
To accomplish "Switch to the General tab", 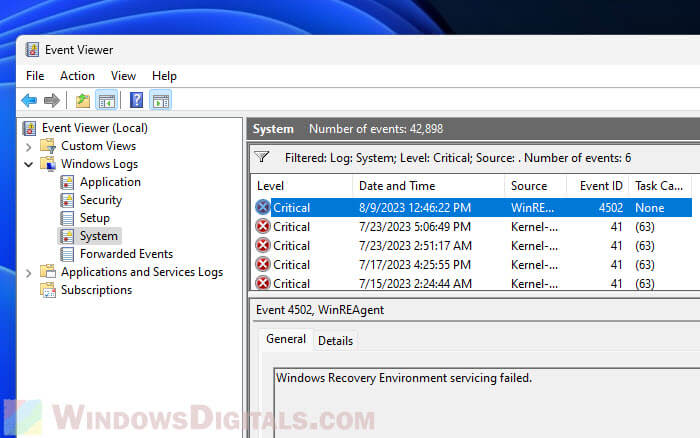I will point(286,339).
